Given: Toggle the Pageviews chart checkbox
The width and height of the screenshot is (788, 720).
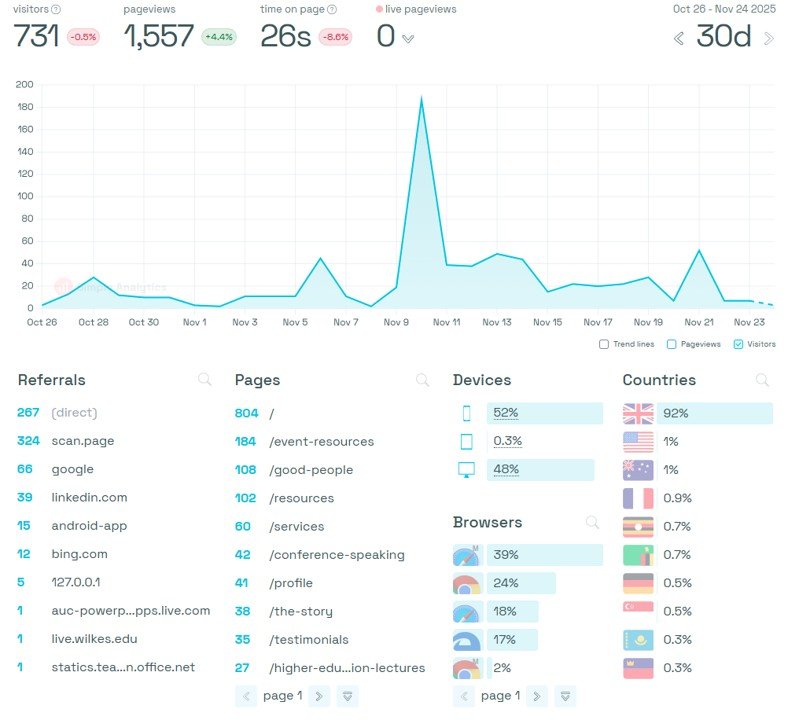Looking at the screenshot, I should 672,344.
